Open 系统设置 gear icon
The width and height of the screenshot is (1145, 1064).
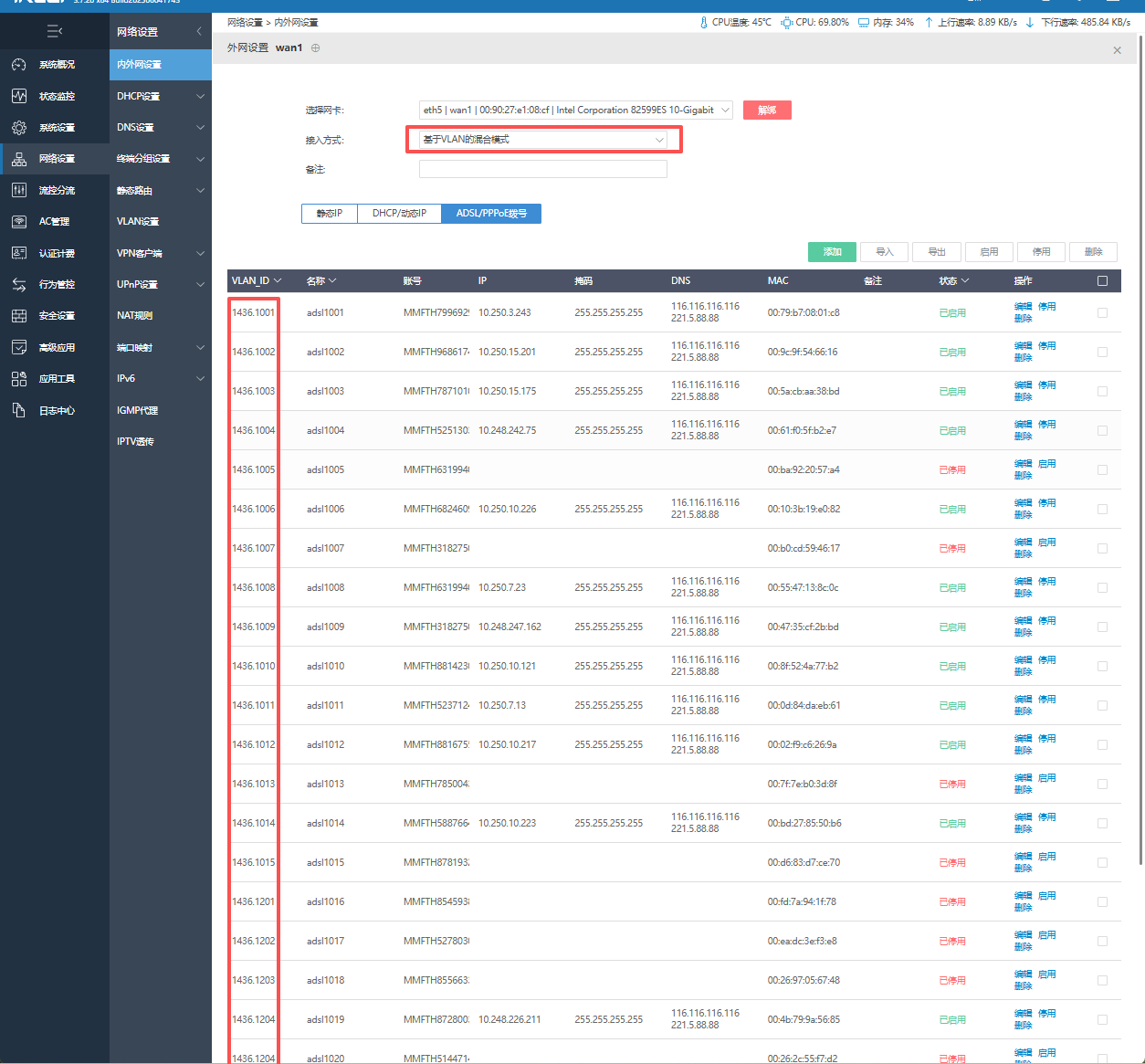(19, 128)
